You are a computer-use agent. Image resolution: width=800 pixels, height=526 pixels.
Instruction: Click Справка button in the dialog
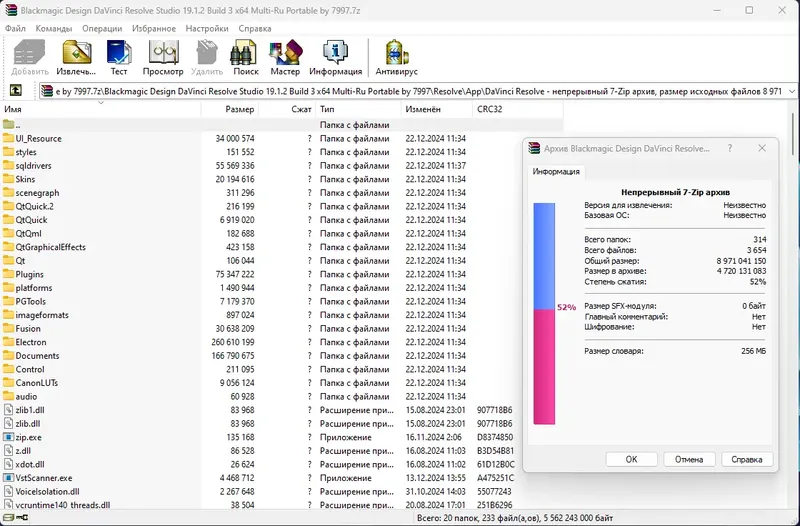coord(747,459)
